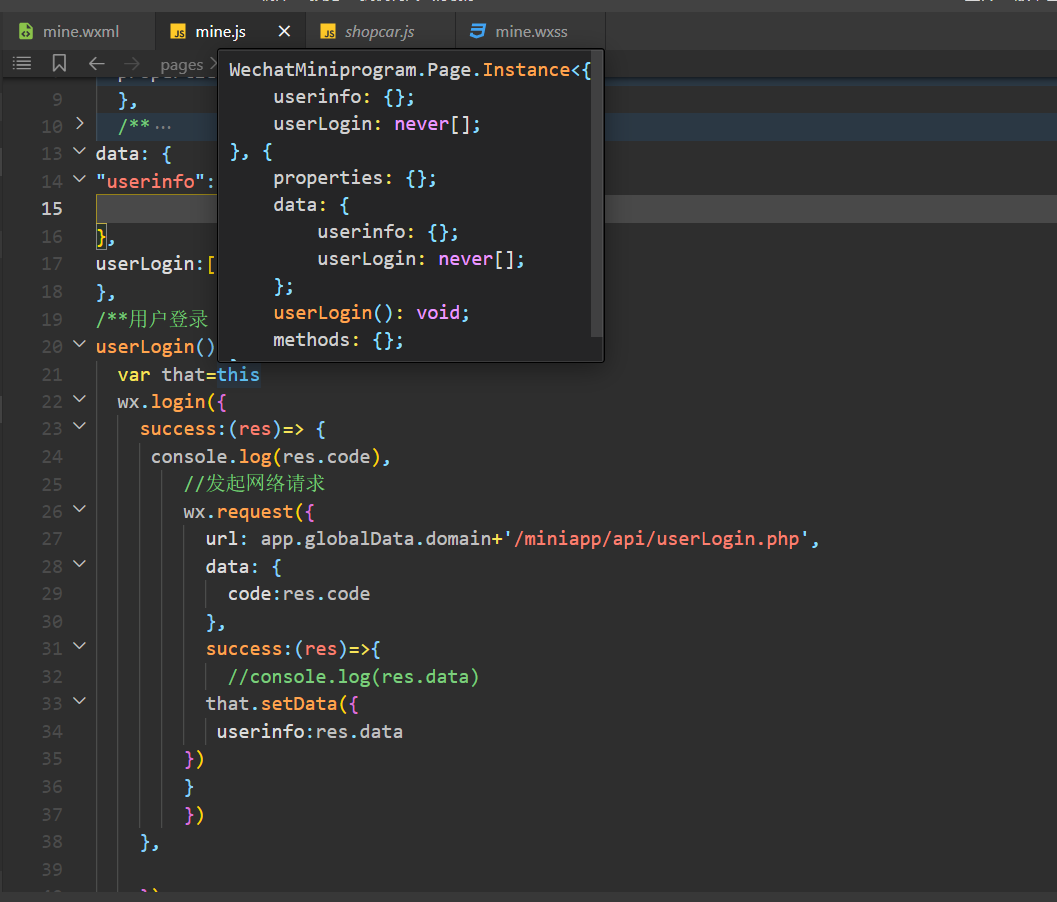Collapse the wx.request call at line 26
This screenshot has height=902, width=1057.
click(80, 509)
